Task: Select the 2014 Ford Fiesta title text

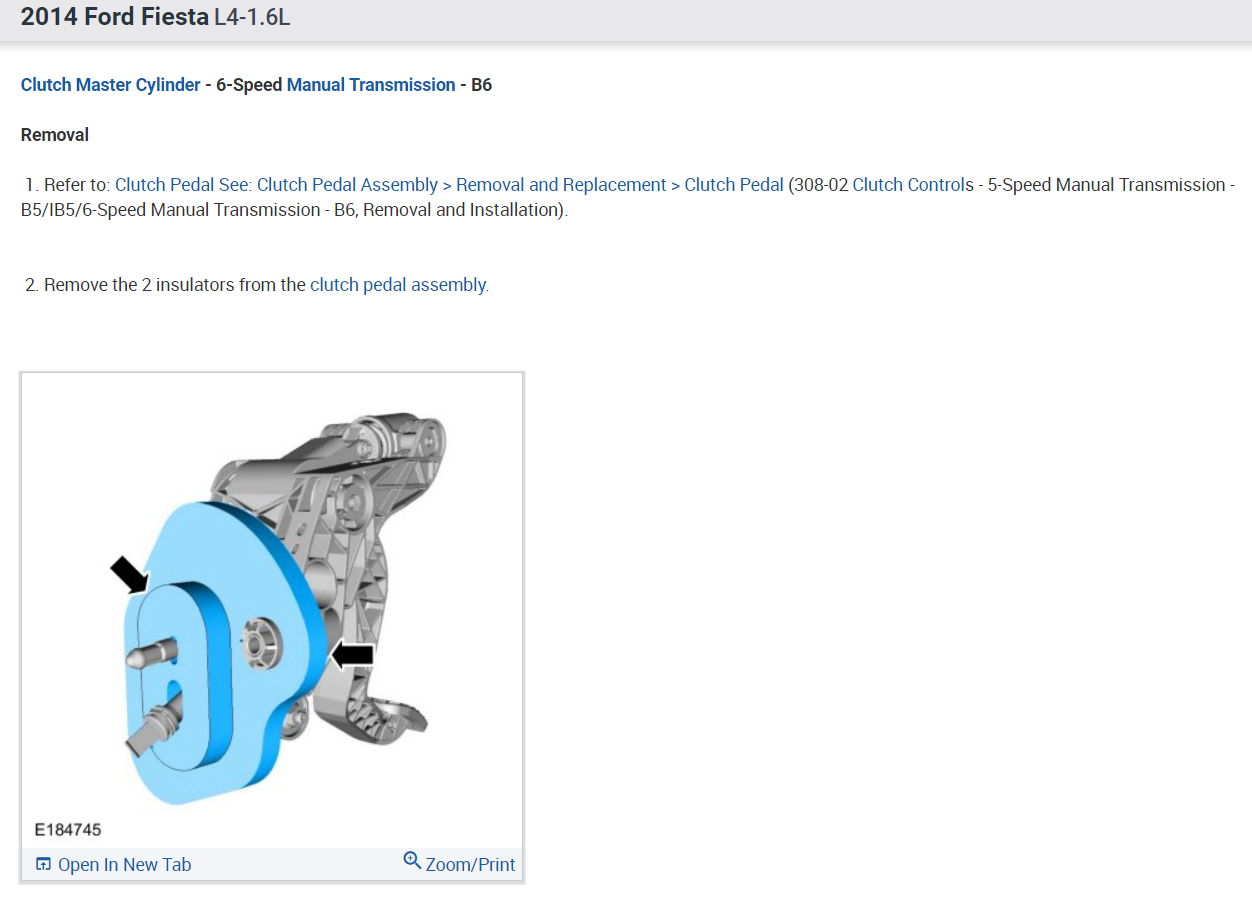Action: click(115, 17)
